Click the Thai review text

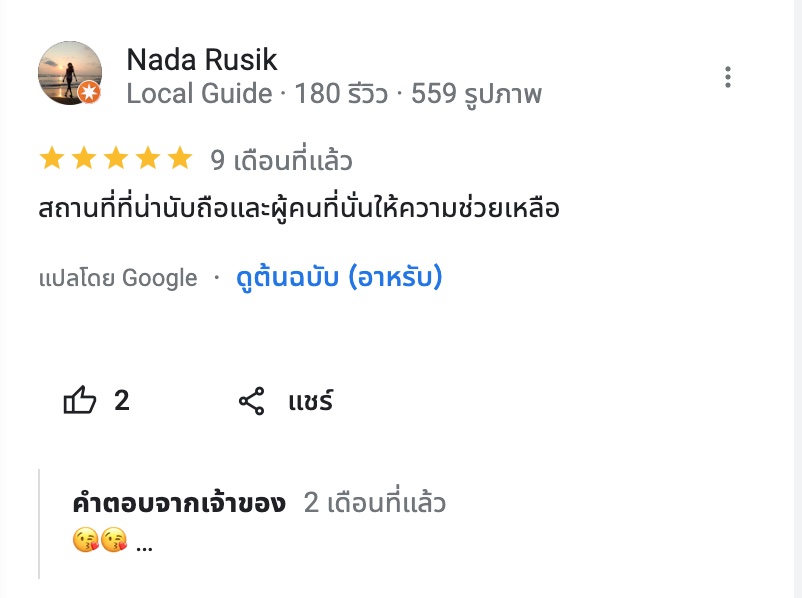[x=298, y=211]
